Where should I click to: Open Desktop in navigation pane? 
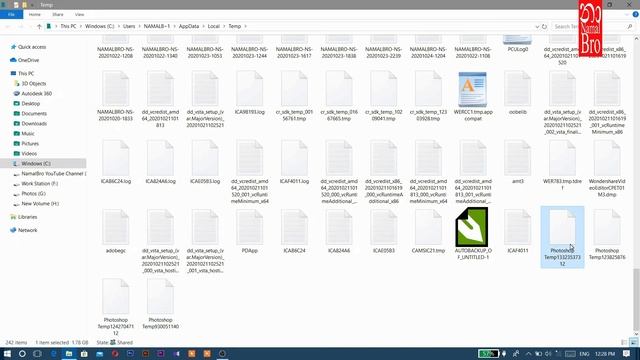(x=31, y=103)
